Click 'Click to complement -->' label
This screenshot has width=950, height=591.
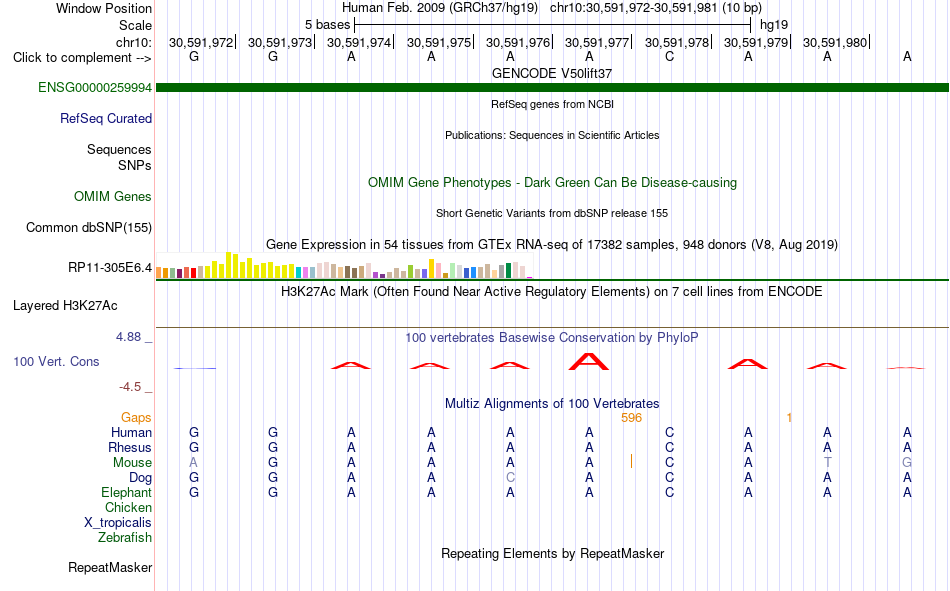tap(82, 58)
